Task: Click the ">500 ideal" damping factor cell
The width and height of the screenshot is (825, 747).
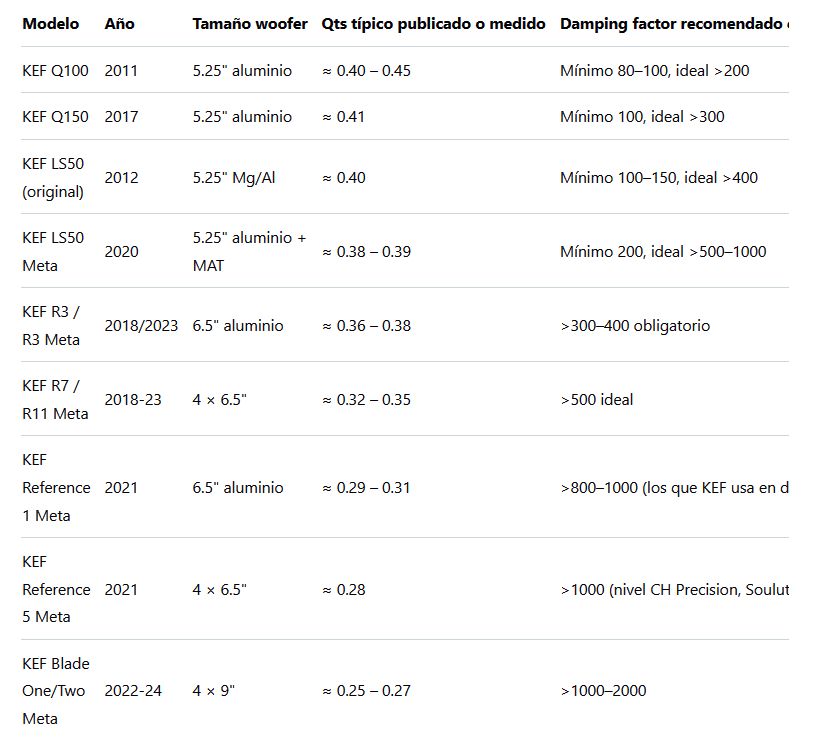Action: 597,400
